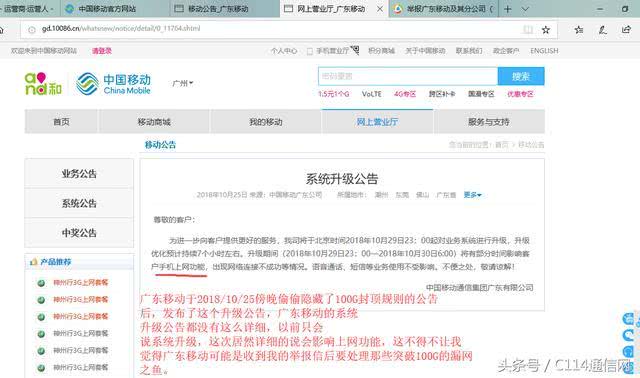This screenshot has width=640, height=378.
Task: Switch to the 中国移动官方网站 tab
Action: [x=116, y=9]
